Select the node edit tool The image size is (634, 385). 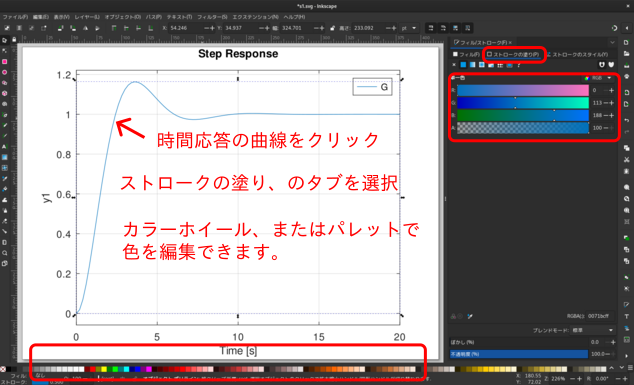(4, 51)
